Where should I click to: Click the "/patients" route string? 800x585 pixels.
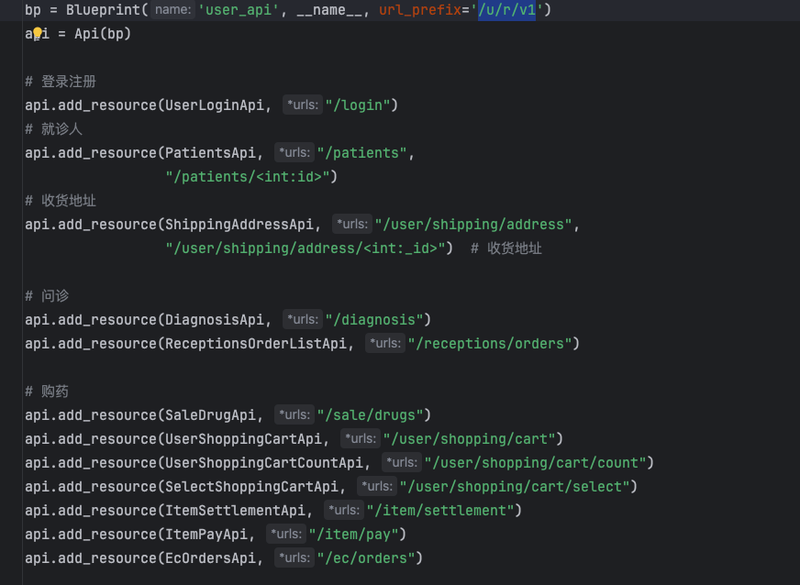pyautogui.click(x=362, y=152)
